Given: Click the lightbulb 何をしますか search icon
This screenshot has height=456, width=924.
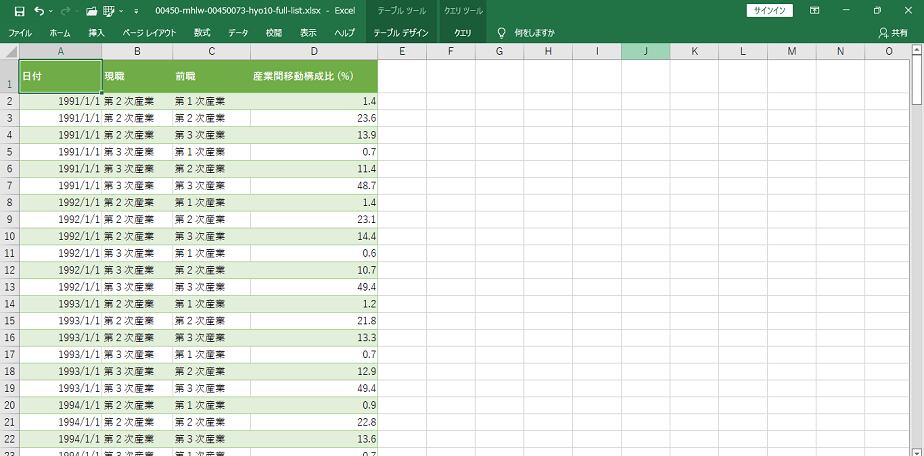Looking at the screenshot, I should [x=501, y=33].
